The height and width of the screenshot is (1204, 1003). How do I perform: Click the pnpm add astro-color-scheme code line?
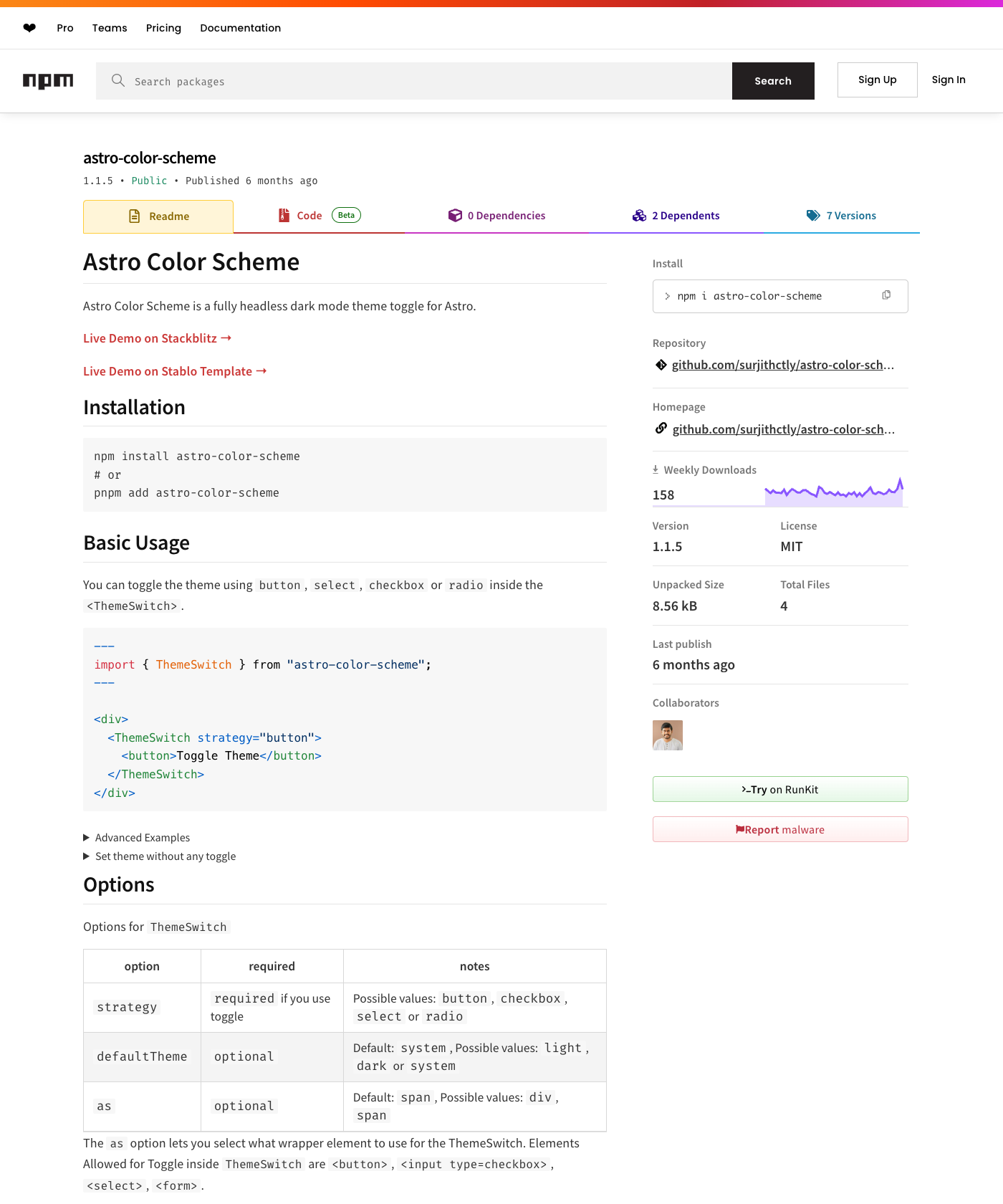tap(186, 493)
